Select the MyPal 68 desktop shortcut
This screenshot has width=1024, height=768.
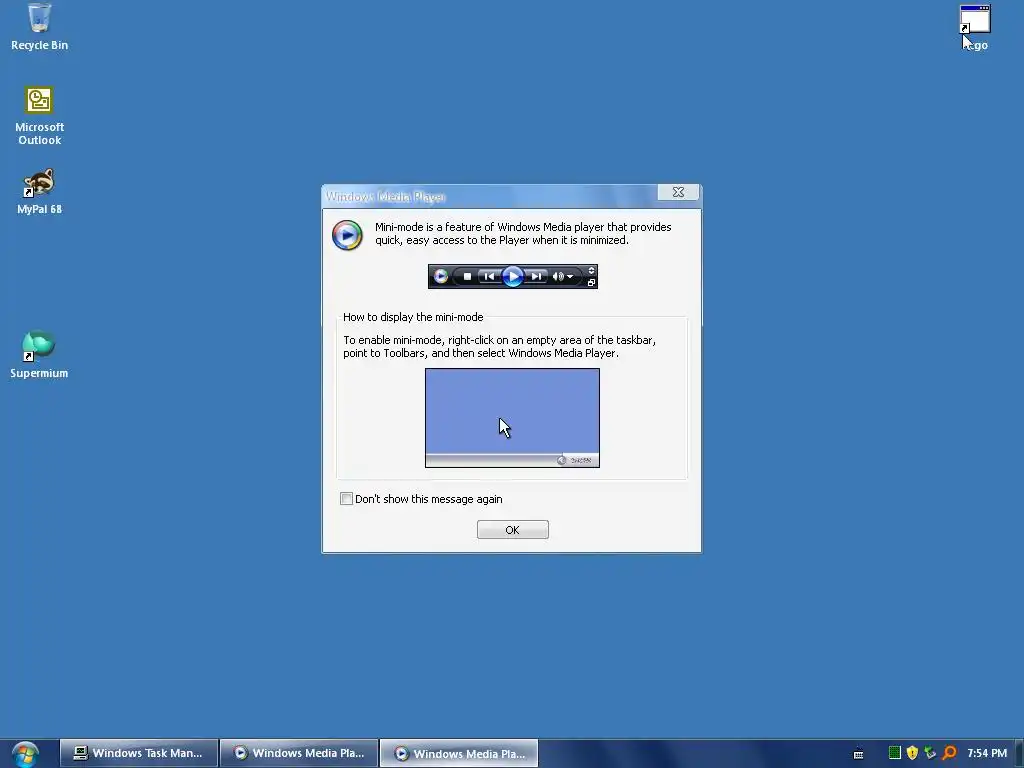pos(39,191)
